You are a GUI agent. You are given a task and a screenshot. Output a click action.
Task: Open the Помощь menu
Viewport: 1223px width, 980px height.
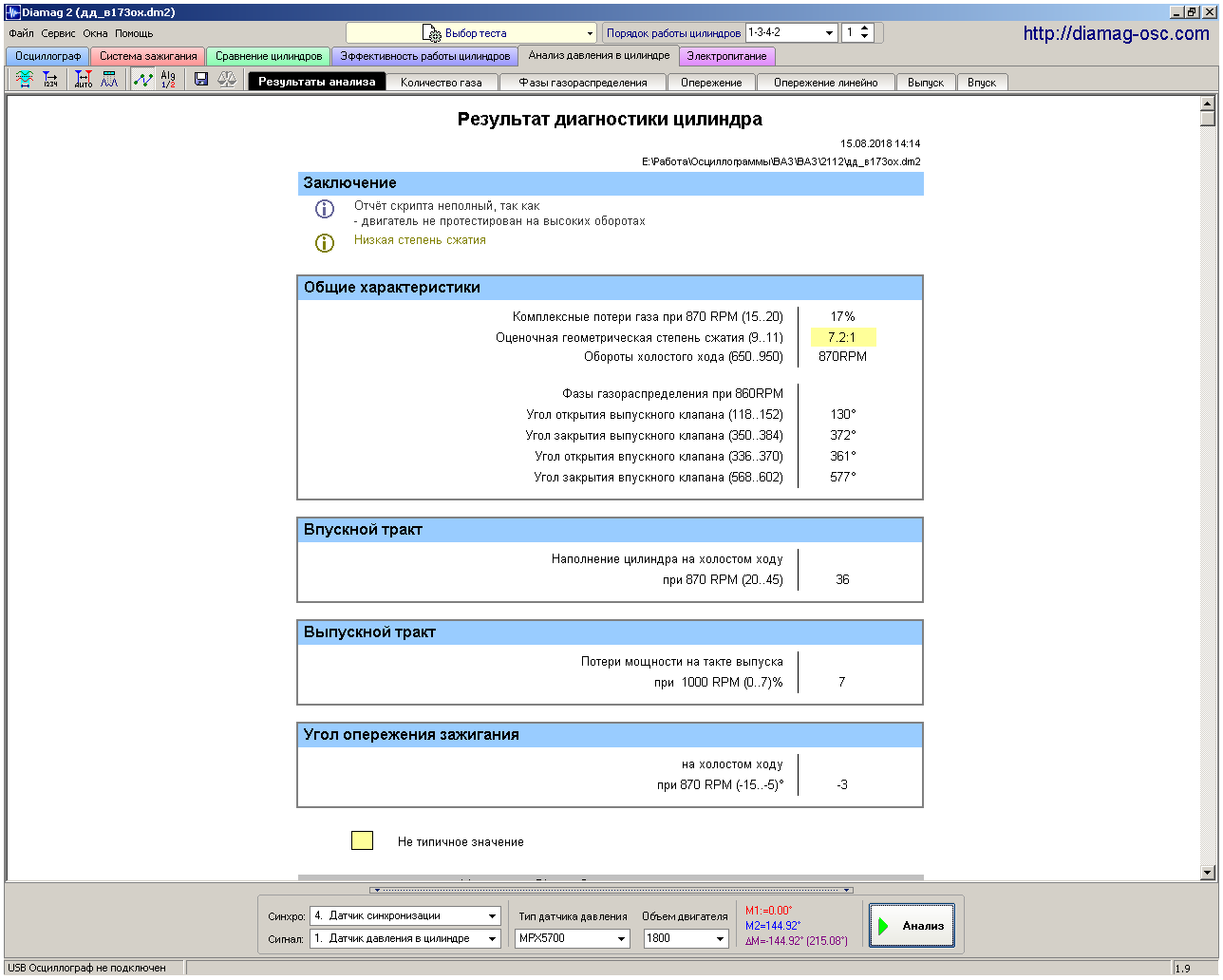point(134,33)
